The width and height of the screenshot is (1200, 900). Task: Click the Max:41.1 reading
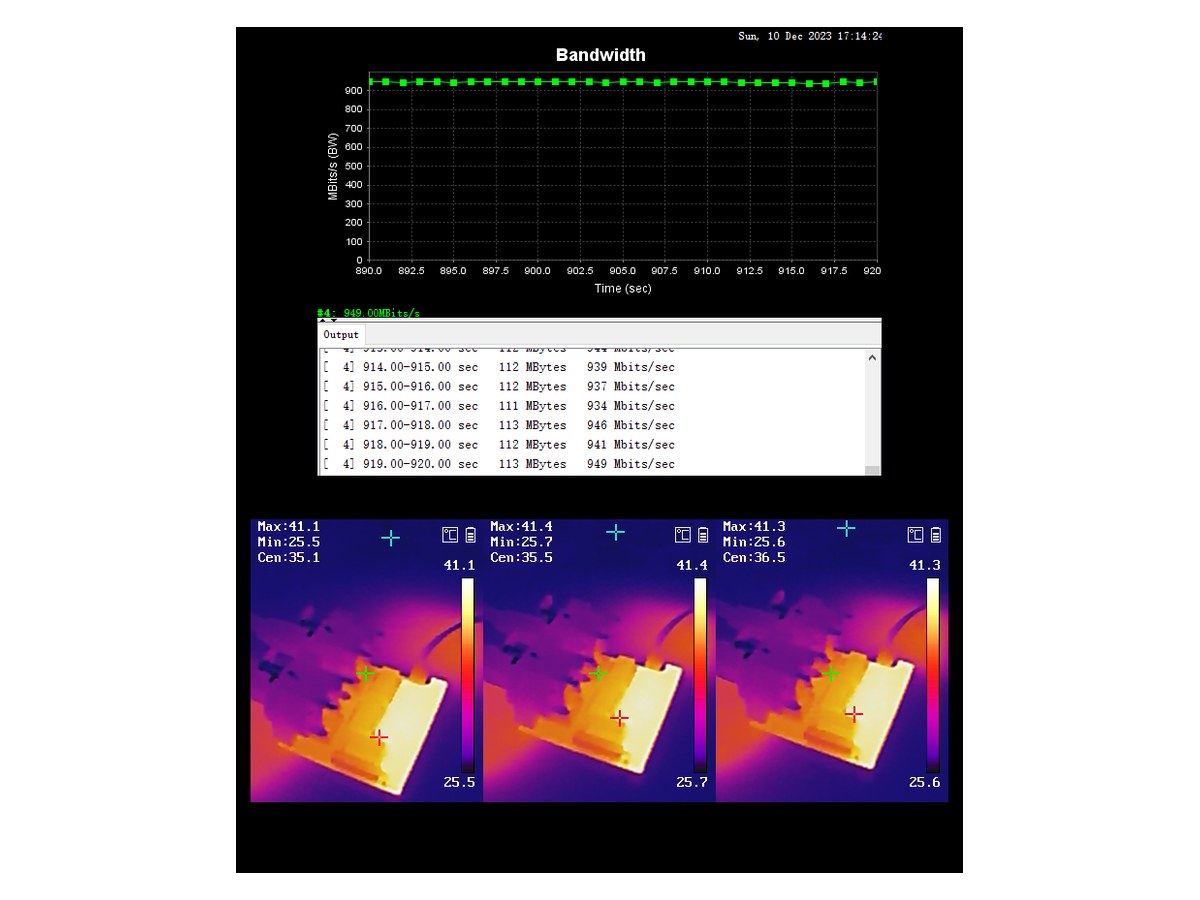pos(289,526)
